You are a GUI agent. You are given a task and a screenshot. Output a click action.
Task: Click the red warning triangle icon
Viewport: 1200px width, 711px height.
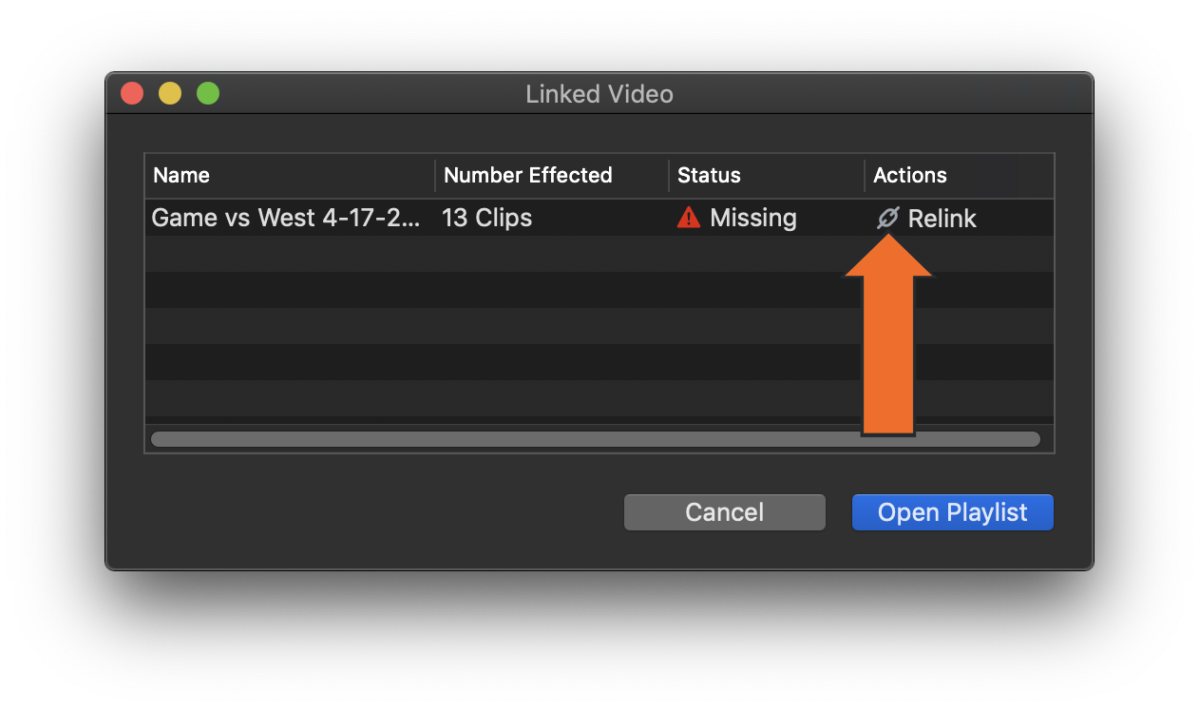pyautogui.click(x=688, y=218)
